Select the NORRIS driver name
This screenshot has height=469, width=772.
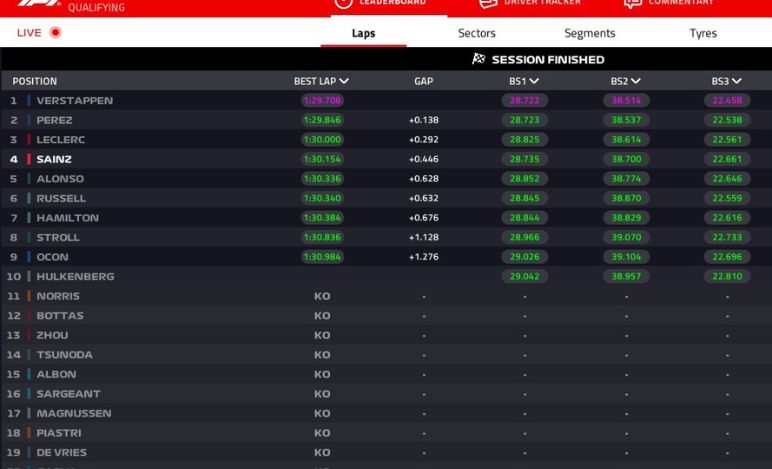[58, 296]
